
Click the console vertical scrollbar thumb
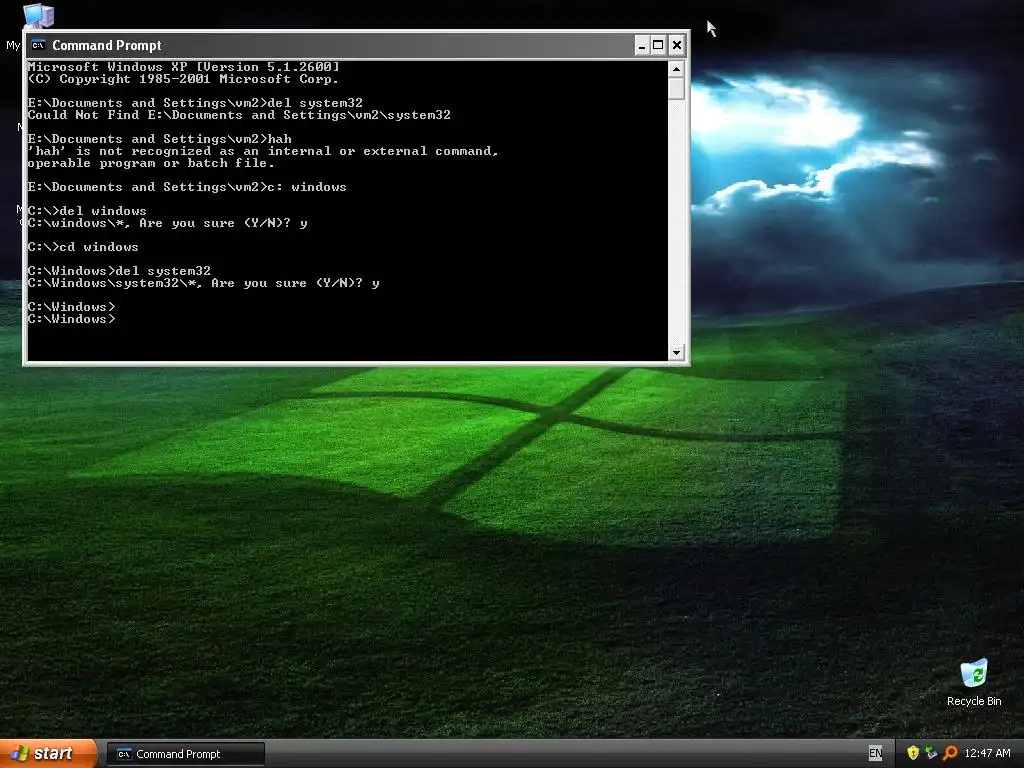click(x=676, y=88)
